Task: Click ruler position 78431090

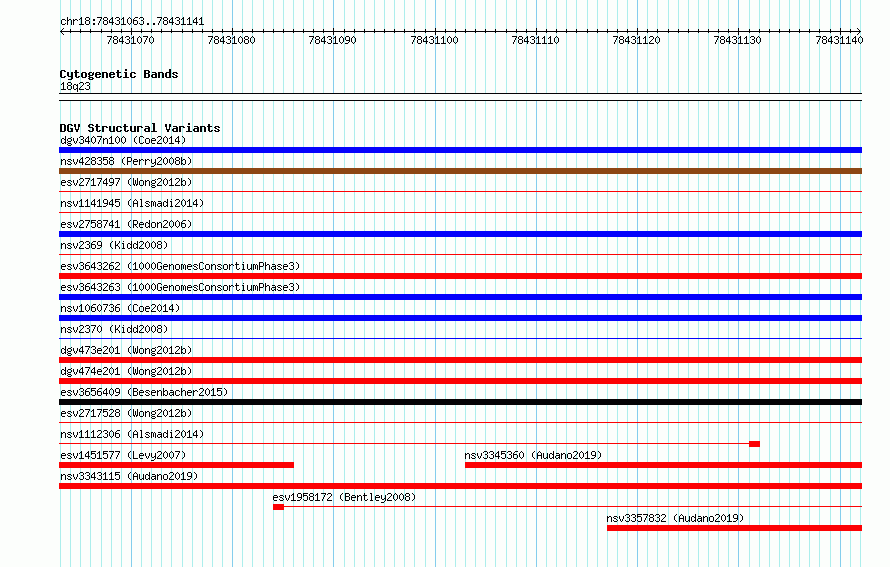Action: [x=332, y=40]
